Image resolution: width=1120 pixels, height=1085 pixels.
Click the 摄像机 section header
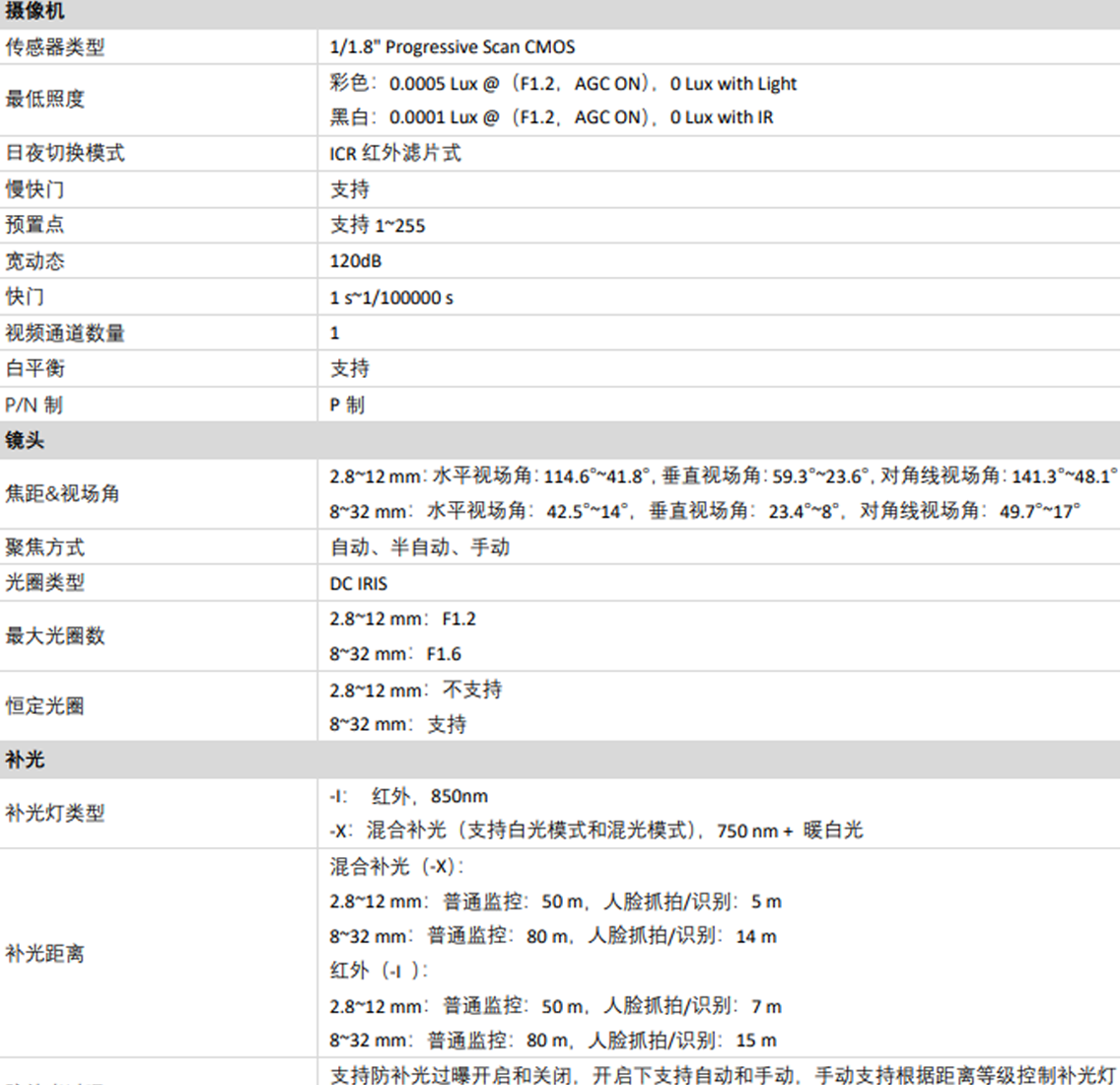point(35,12)
